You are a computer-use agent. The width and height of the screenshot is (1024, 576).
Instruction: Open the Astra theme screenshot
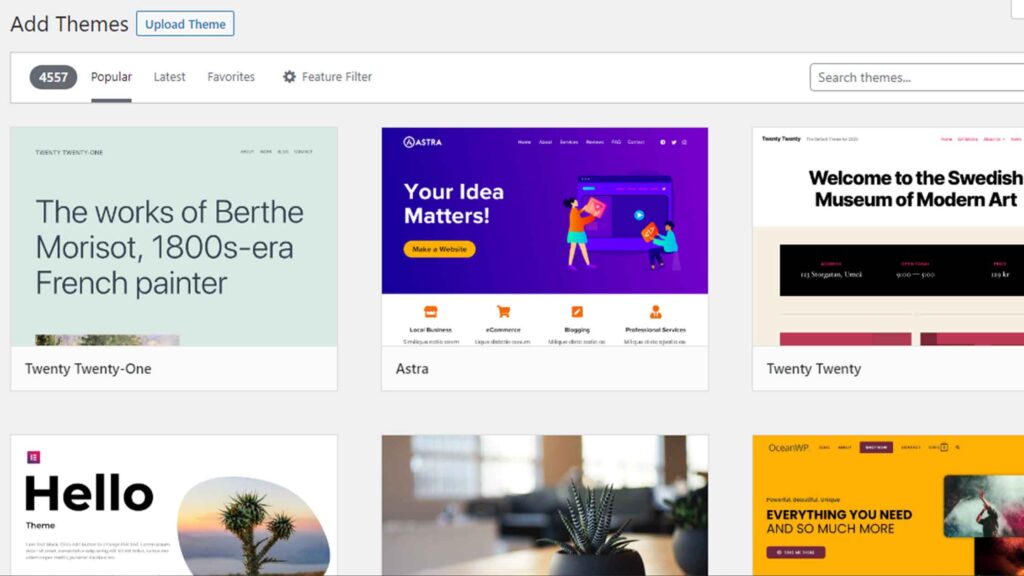pos(545,236)
